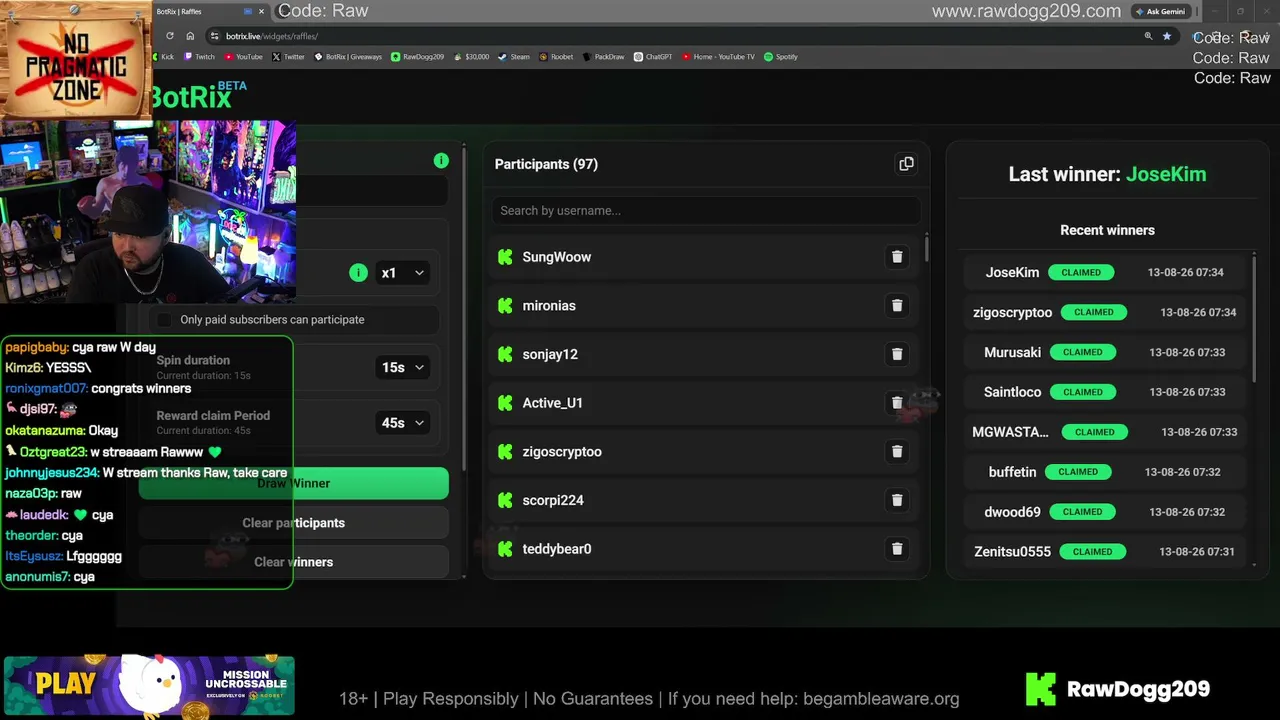Click the BotRix logo
Screen dimensions: 1280x720
tap(197, 96)
